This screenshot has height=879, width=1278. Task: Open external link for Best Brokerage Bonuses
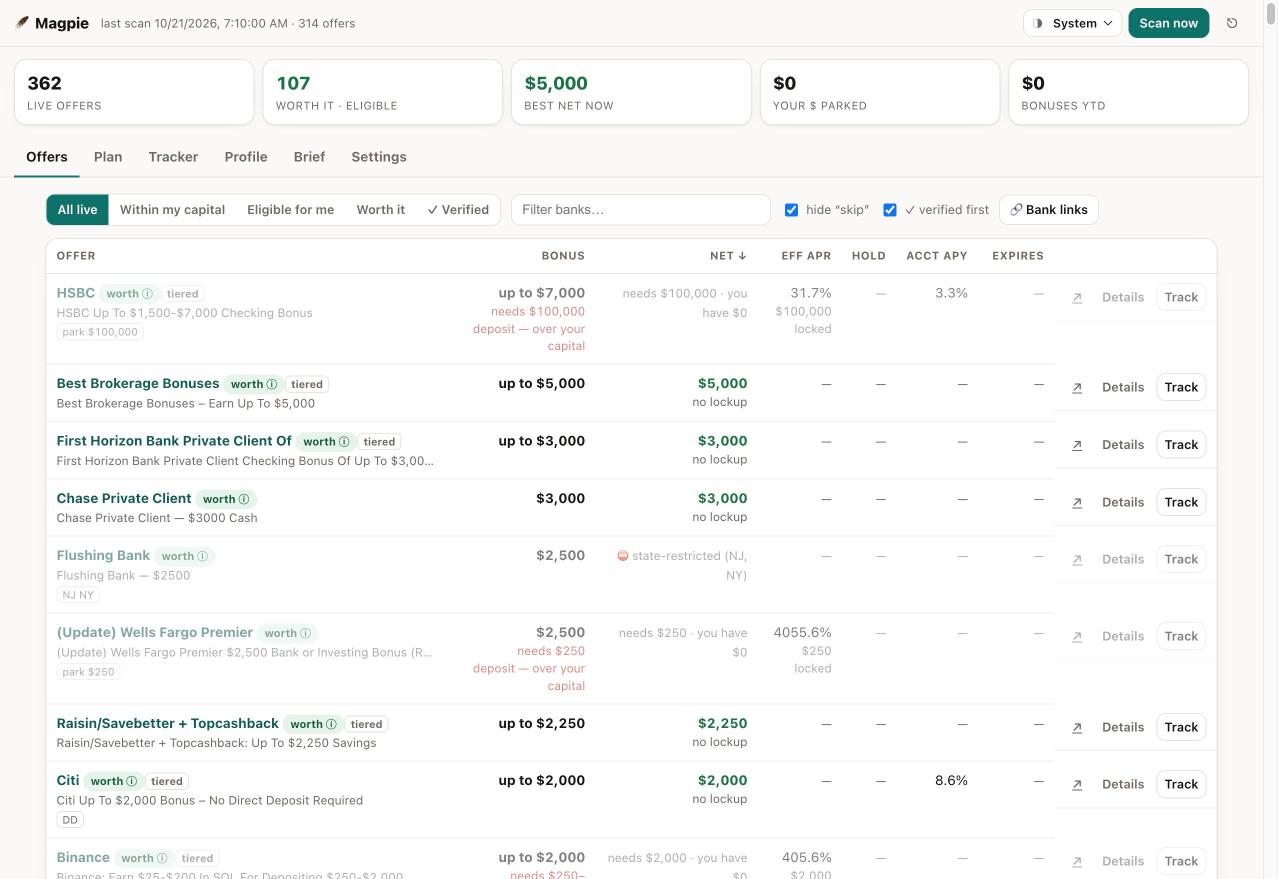(x=1077, y=388)
